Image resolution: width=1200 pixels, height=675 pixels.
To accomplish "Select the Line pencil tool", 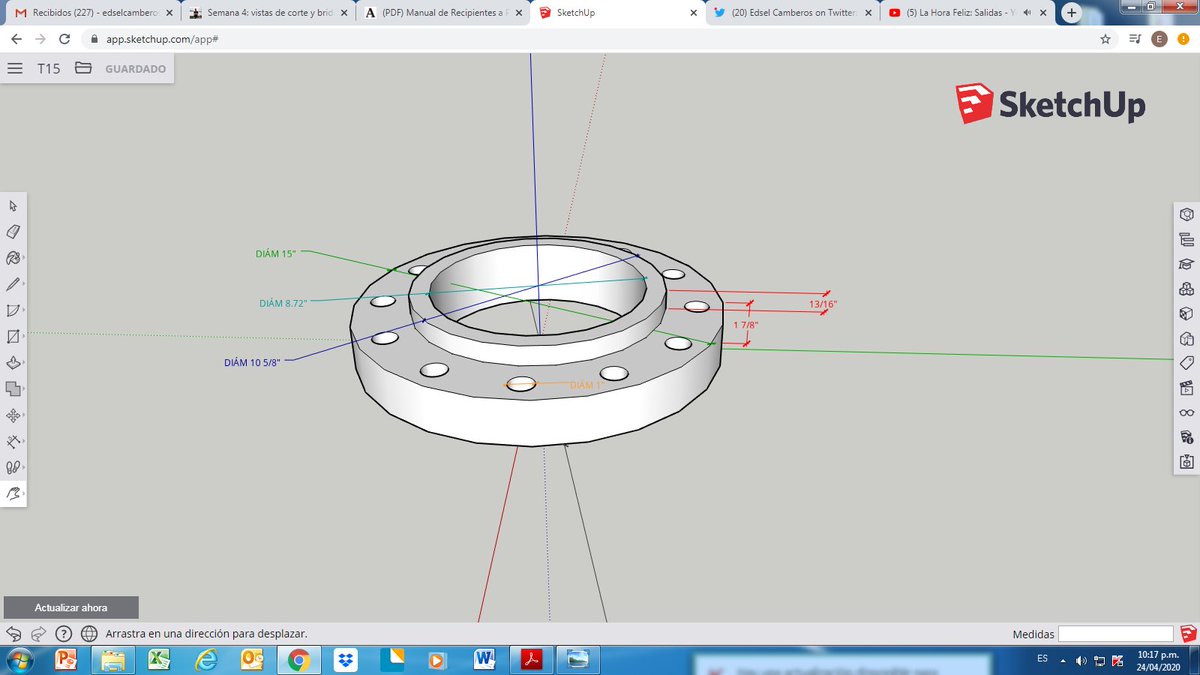I will [12, 283].
